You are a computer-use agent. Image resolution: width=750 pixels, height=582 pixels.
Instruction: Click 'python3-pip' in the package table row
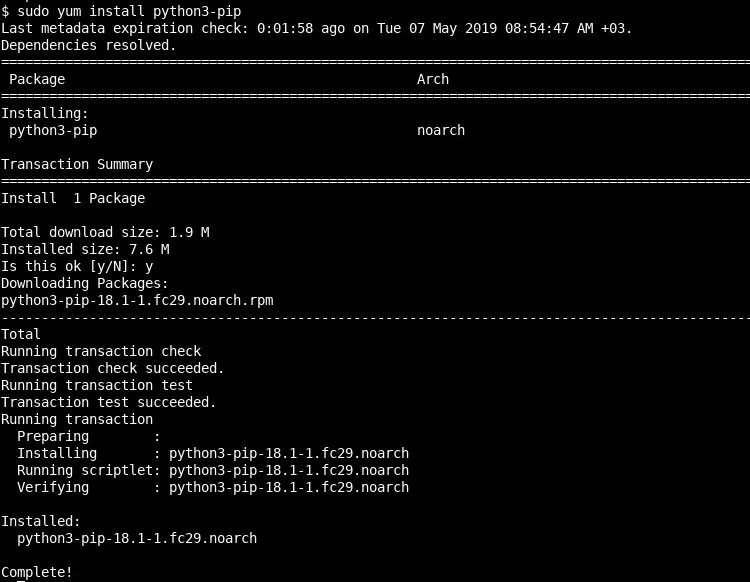tap(53, 131)
